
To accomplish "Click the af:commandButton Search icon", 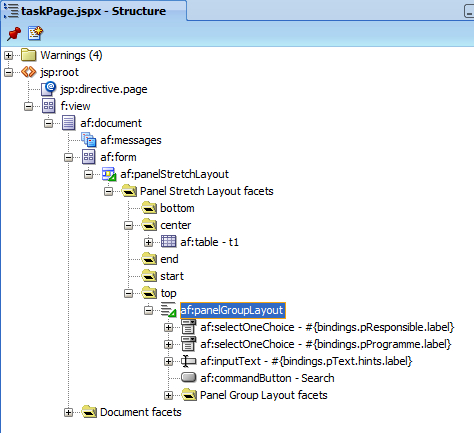I will 188,378.
